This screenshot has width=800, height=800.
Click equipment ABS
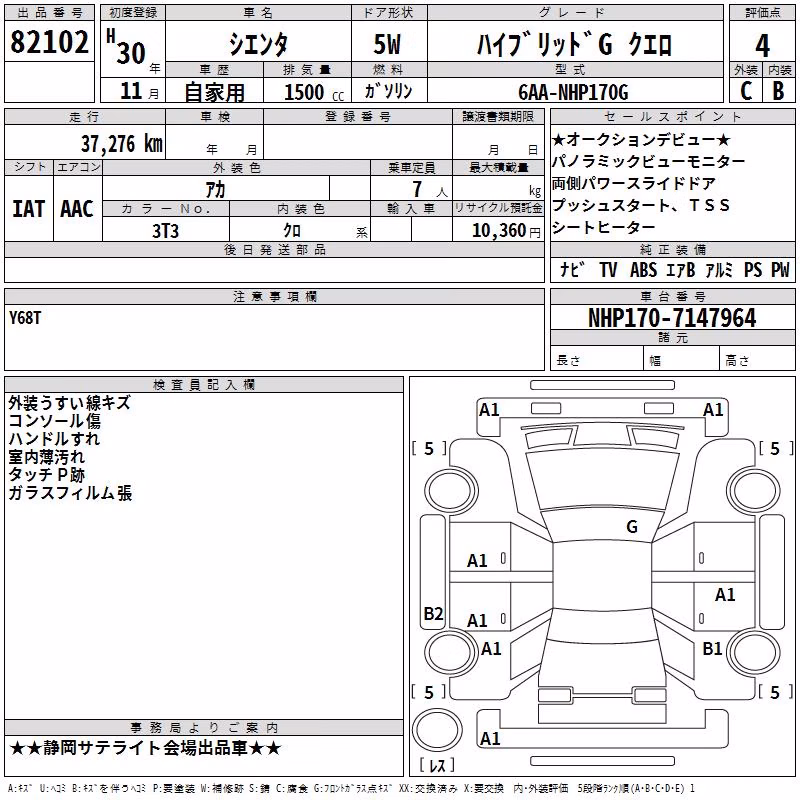(643, 269)
